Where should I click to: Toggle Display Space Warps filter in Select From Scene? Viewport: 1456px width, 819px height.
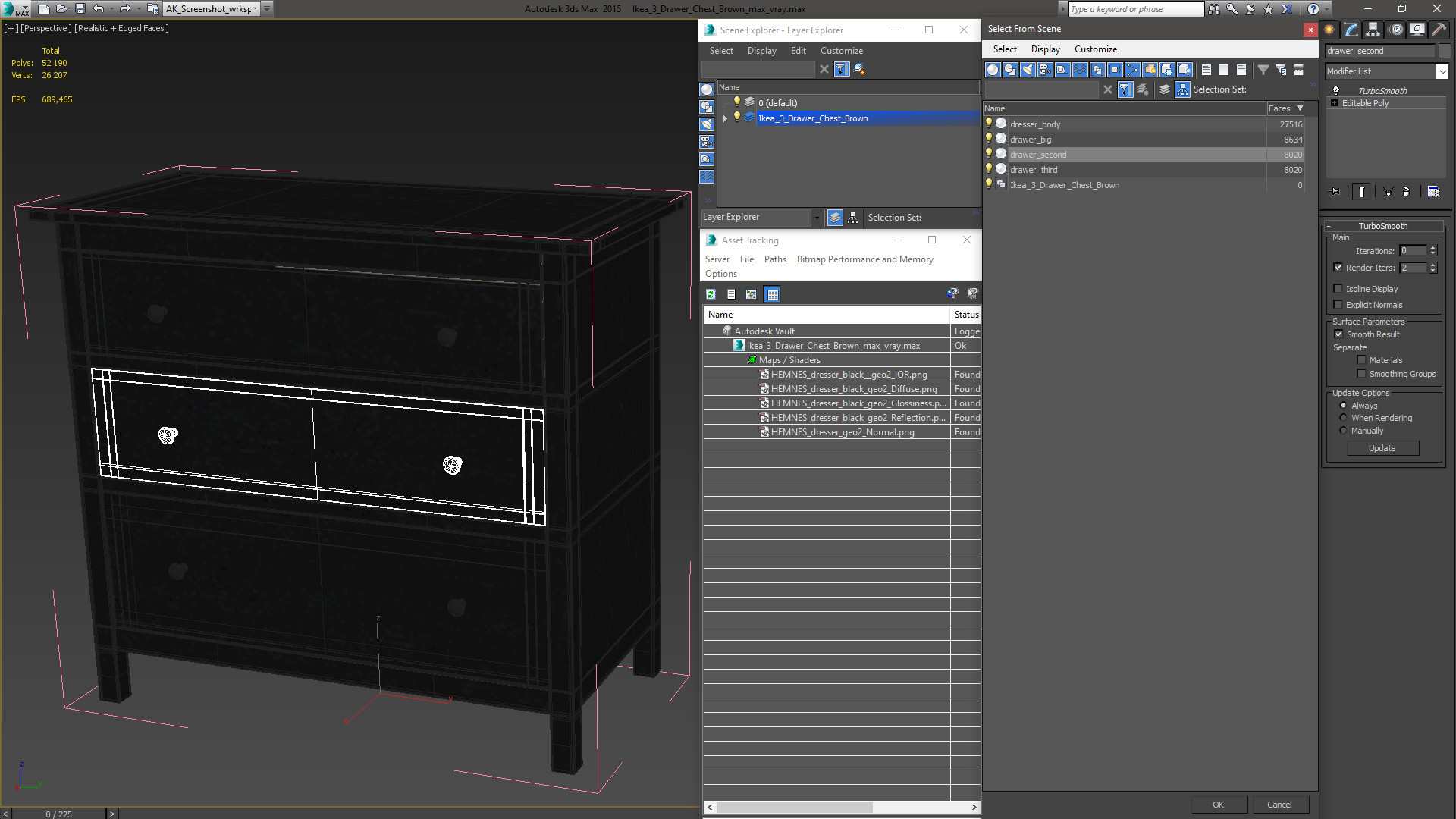pos(1080,70)
